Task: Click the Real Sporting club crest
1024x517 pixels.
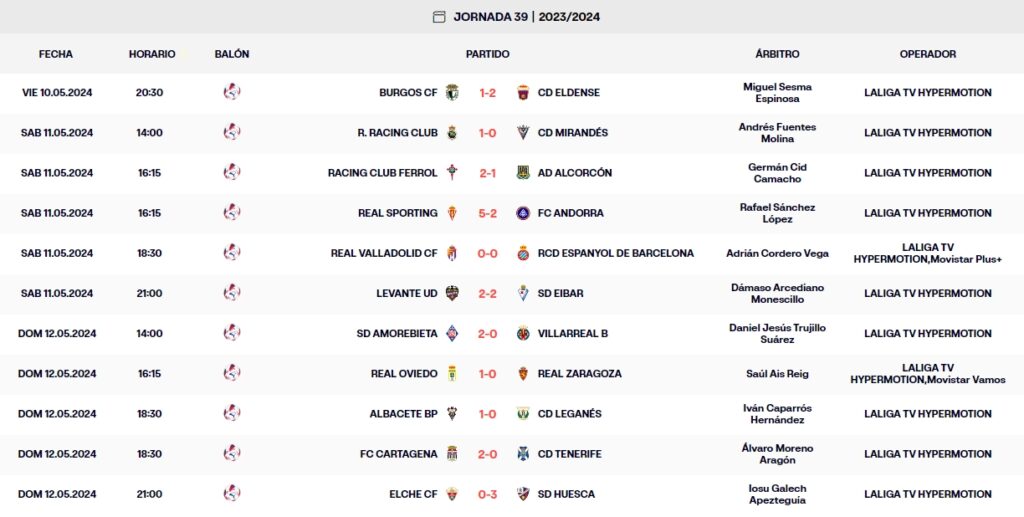Action: [452, 213]
